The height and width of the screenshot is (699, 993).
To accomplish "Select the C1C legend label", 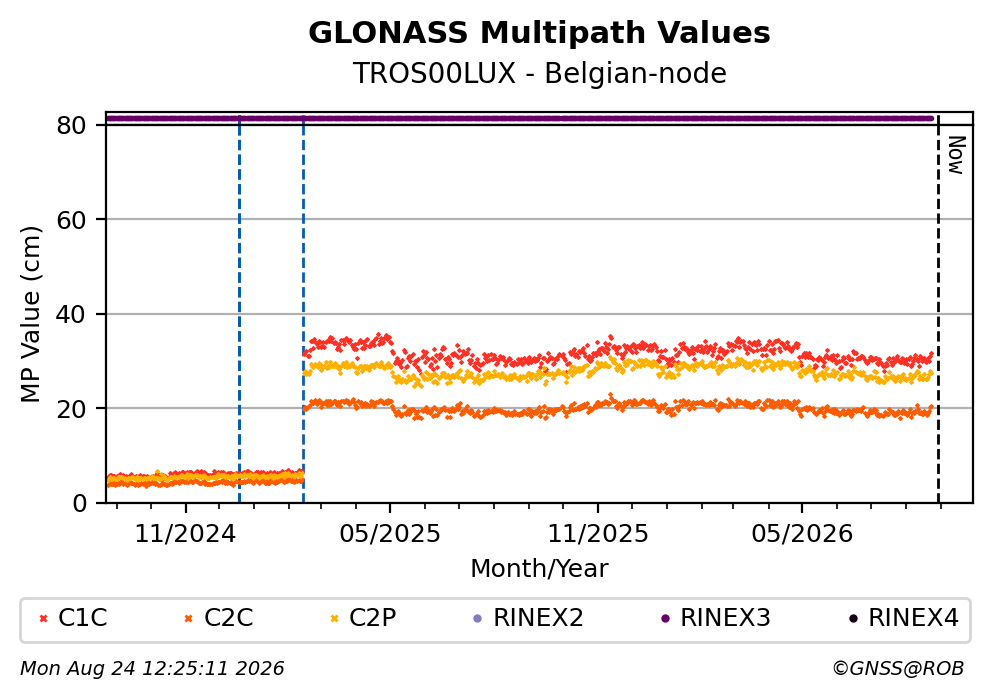I will click(x=83, y=618).
